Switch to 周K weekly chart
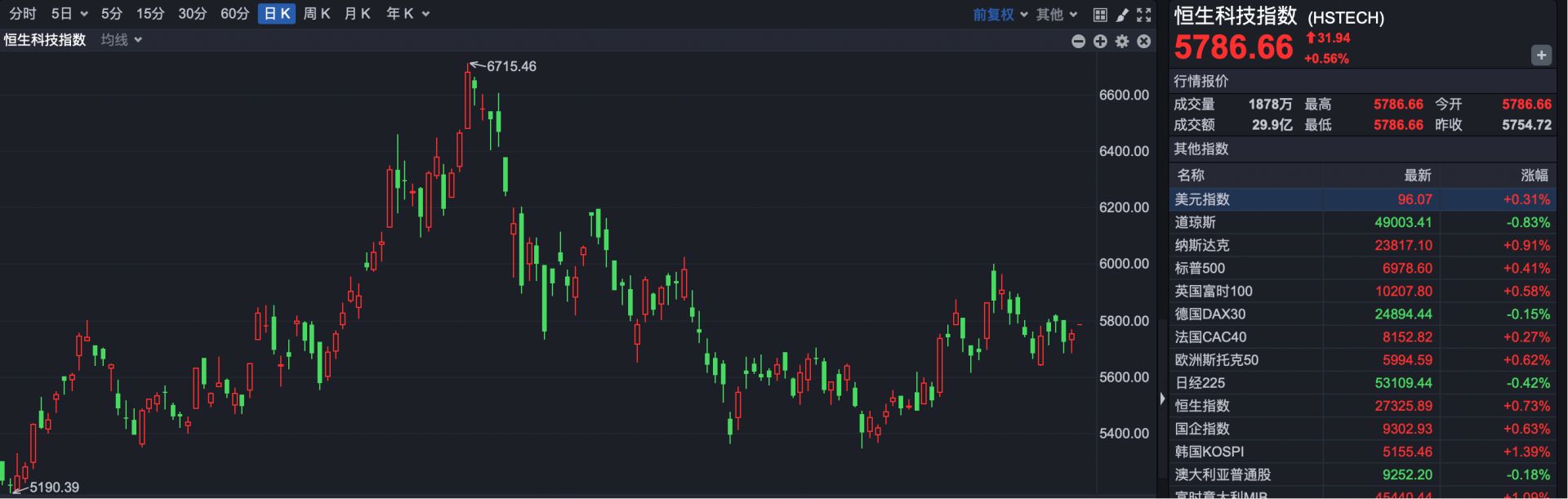The width and height of the screenshot is (1568, 499). click(317, 14)
